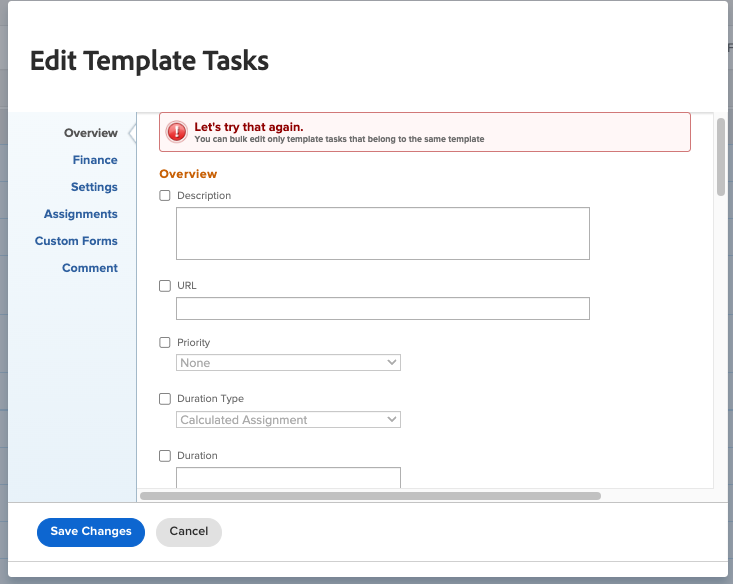Enable the Description checkbox

pyautogui.click(x=165, y=196)
